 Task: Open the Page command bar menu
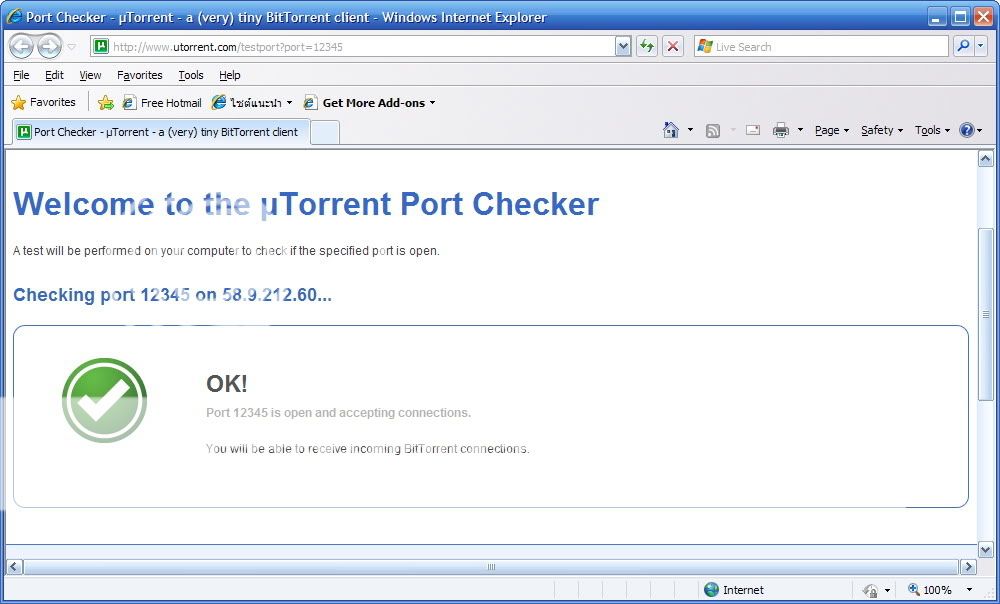pyautogui.click(x=832, y=130)
